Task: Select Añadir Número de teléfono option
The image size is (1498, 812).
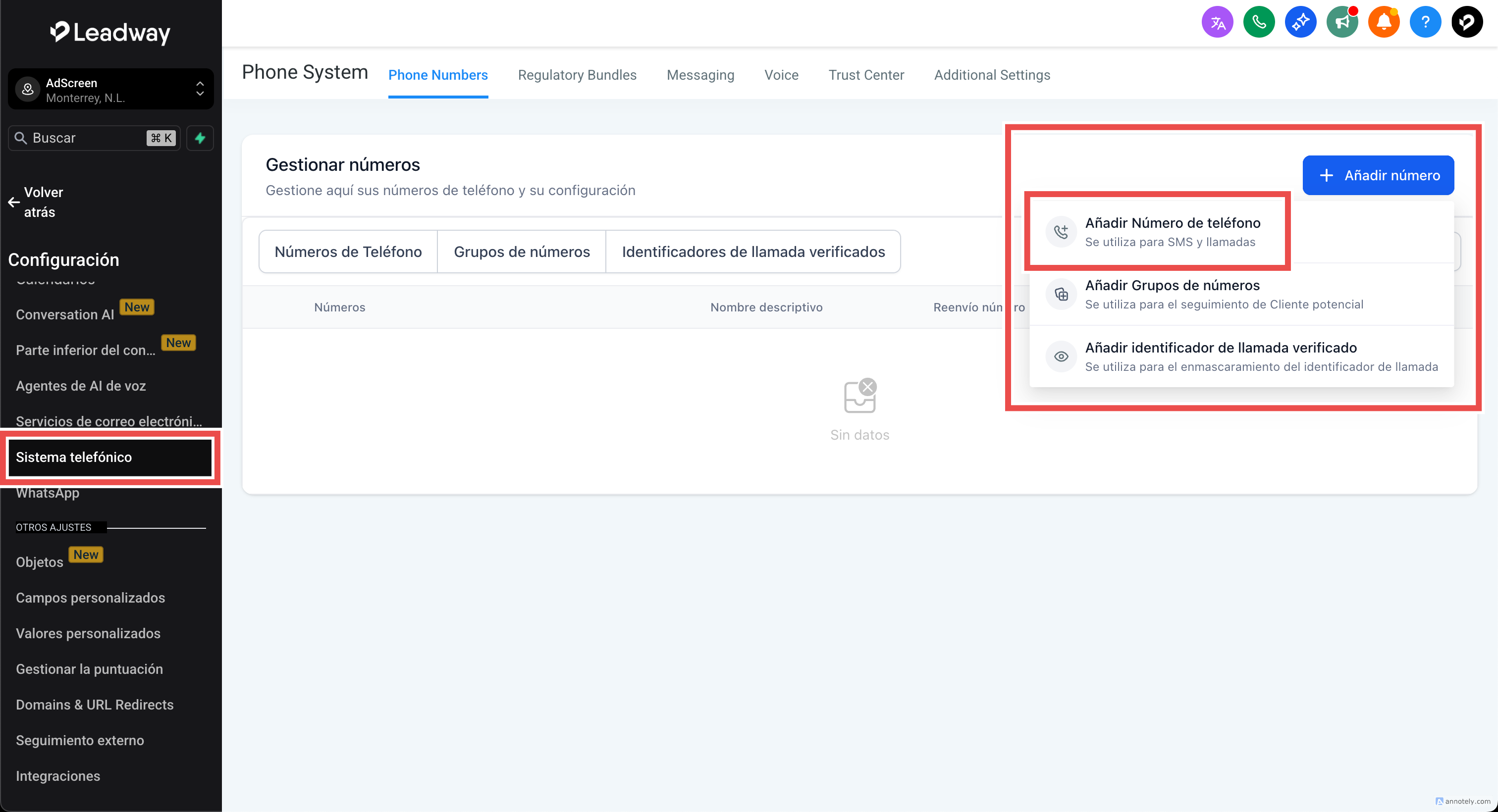Action: coord(1172,231)
